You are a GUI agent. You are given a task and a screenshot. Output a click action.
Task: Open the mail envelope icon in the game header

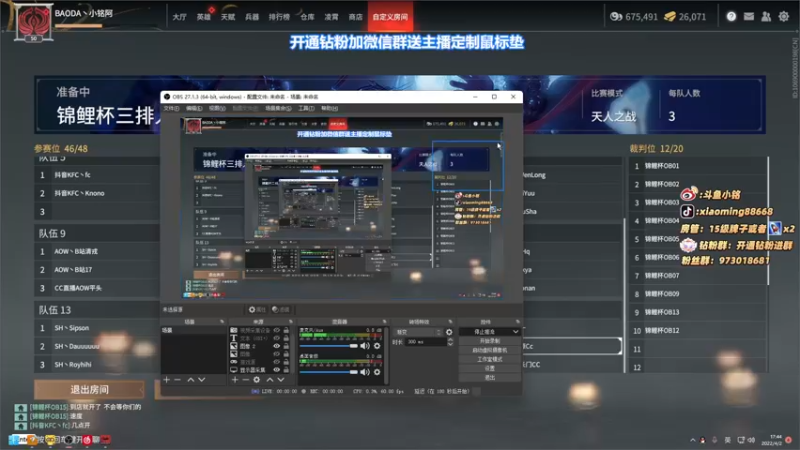click(x=748, y=16)
